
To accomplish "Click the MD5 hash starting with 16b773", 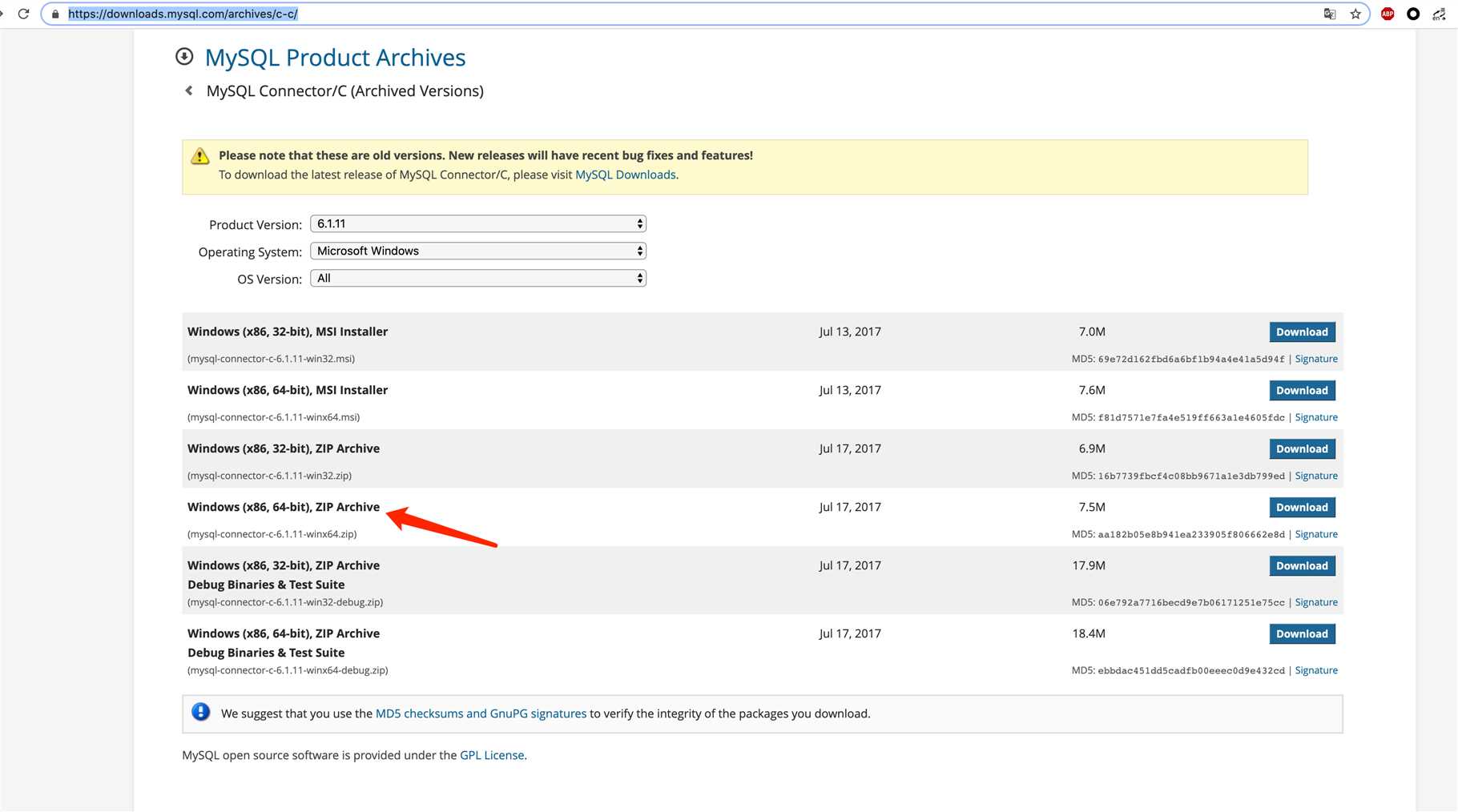I will [1190, 476].
